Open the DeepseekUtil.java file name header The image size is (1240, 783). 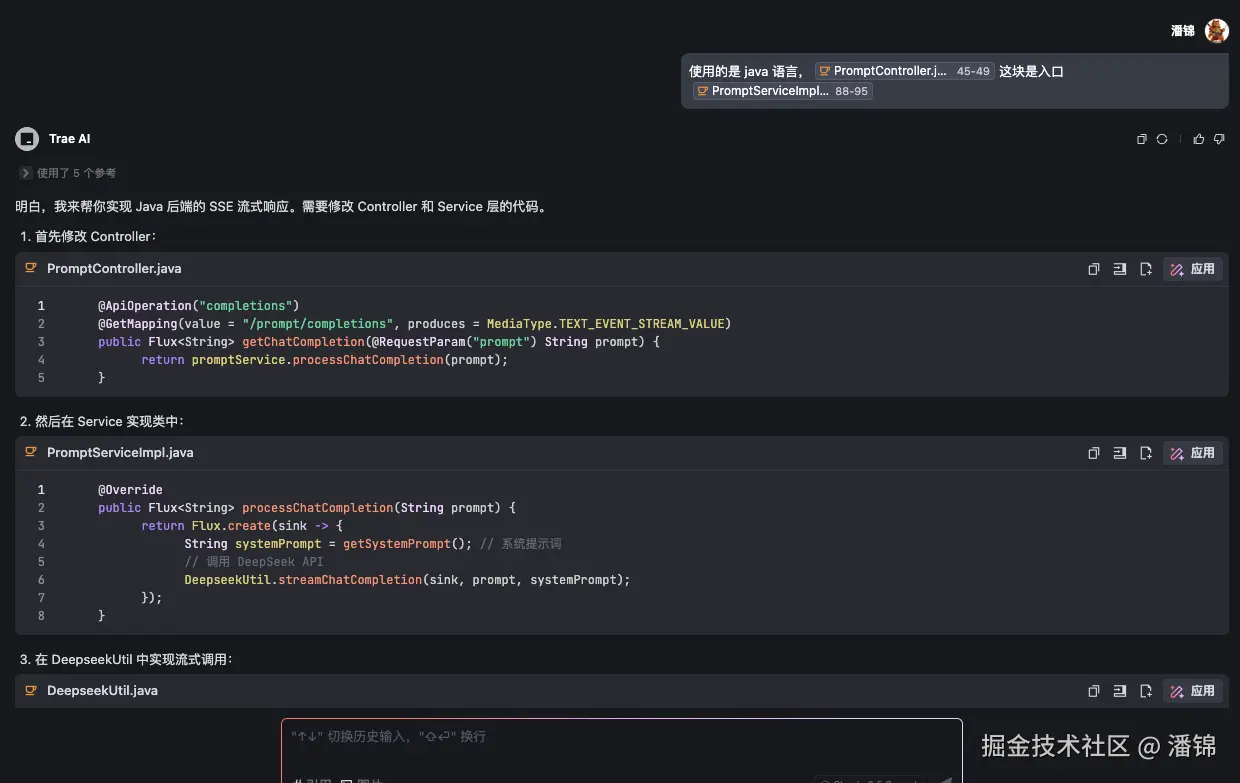coord(102,691)
